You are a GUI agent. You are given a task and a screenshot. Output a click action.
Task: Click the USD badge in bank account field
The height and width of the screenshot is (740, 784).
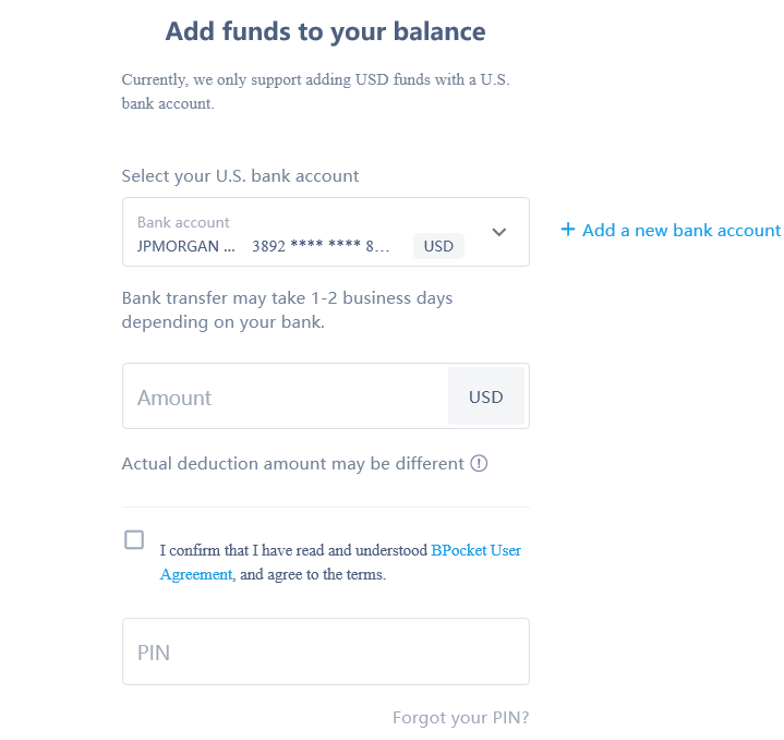click(438, 246)
